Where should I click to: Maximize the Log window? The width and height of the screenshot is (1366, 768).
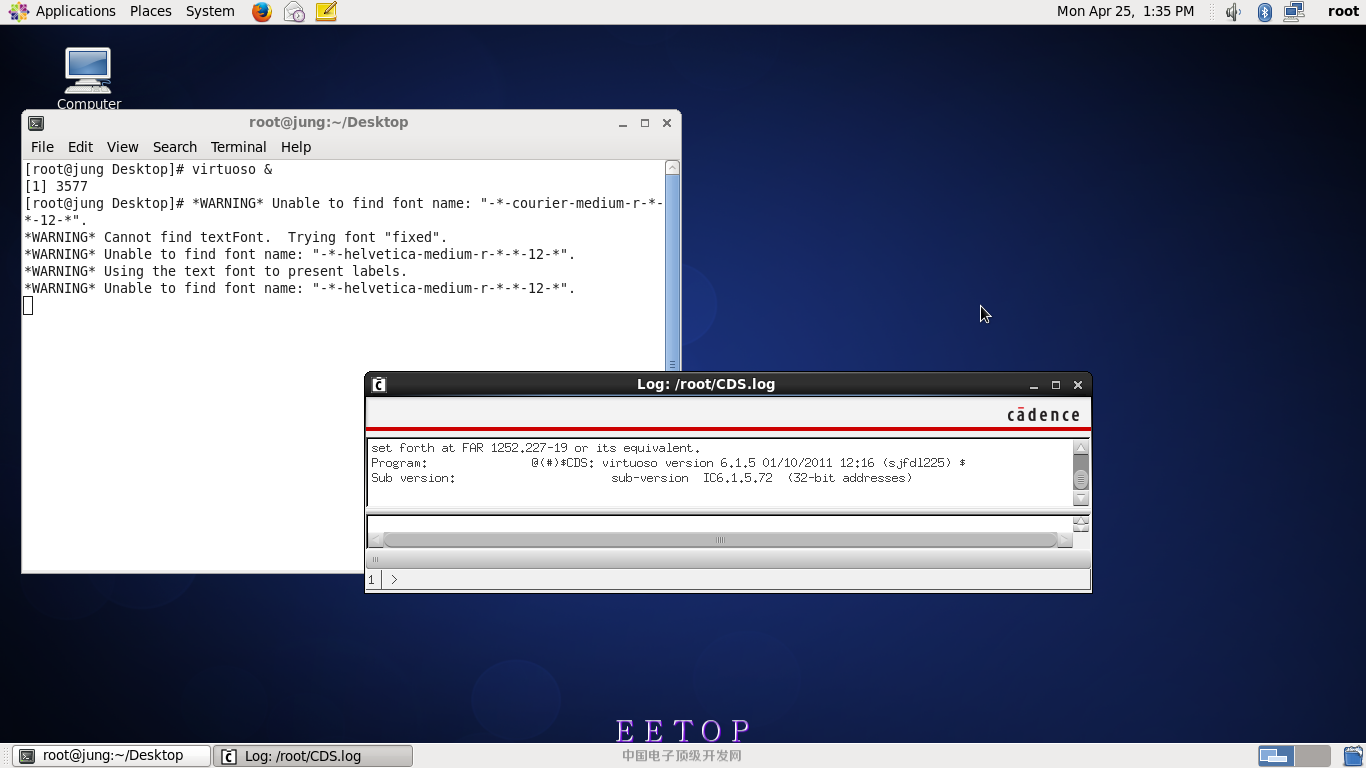[x=1056, y=385]
